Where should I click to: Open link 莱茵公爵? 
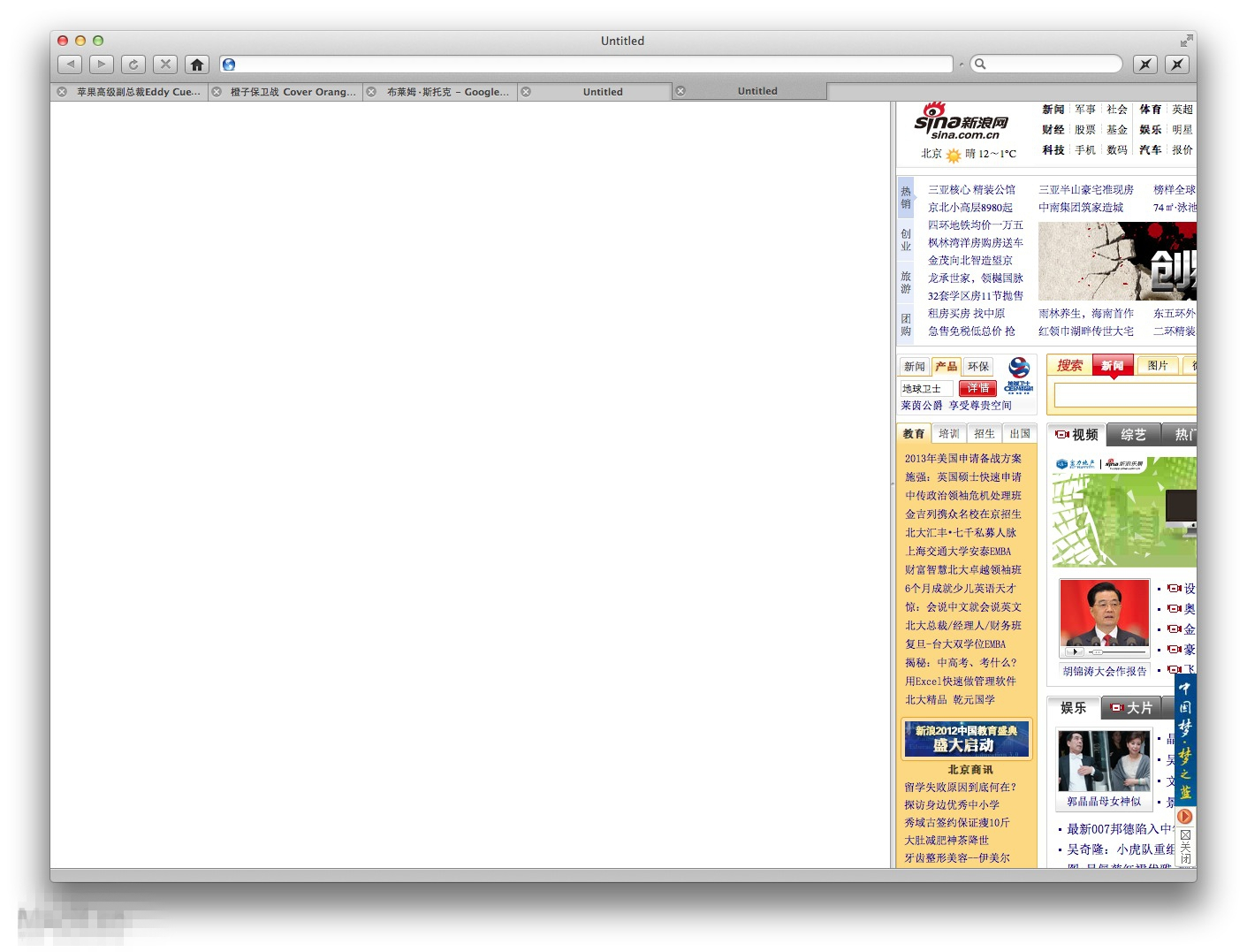pos(922,406)
